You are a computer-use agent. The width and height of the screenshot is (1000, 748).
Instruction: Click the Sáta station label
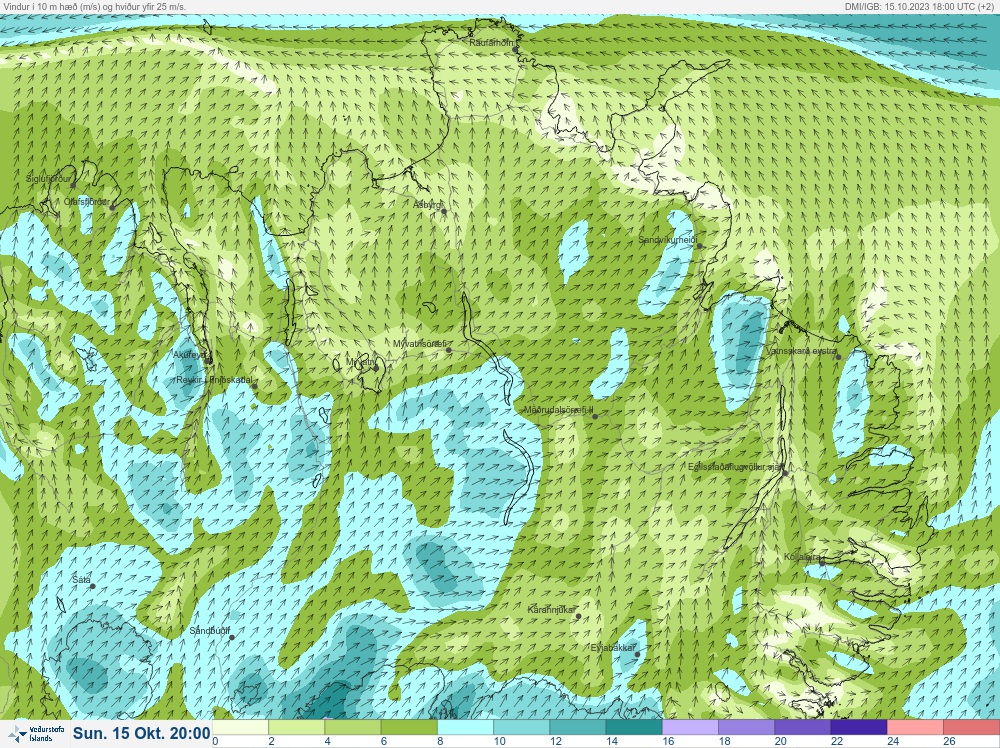pos(82,580)
